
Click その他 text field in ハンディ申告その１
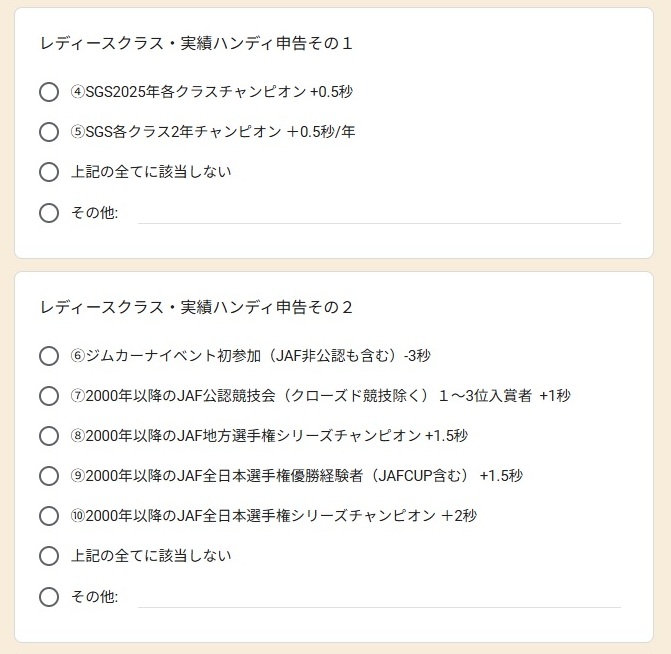(378, 212)
